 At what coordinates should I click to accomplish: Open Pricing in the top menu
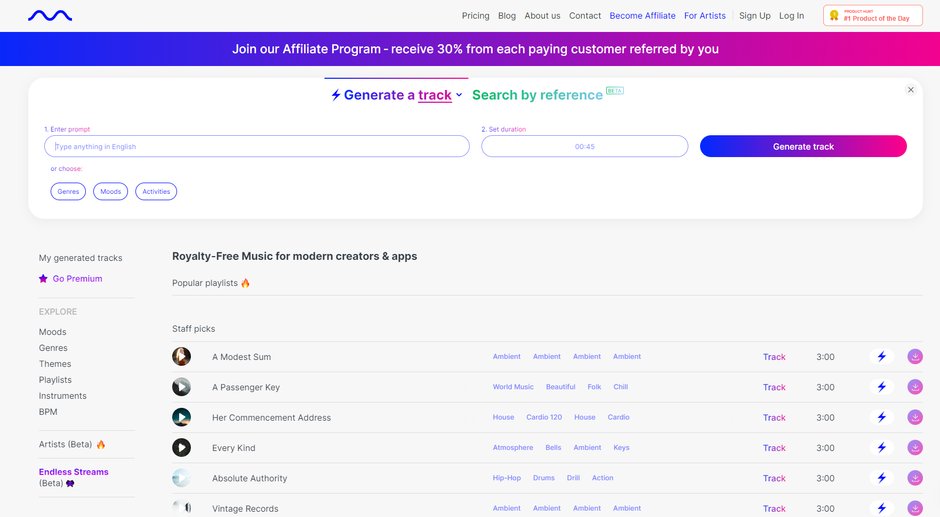475,16
